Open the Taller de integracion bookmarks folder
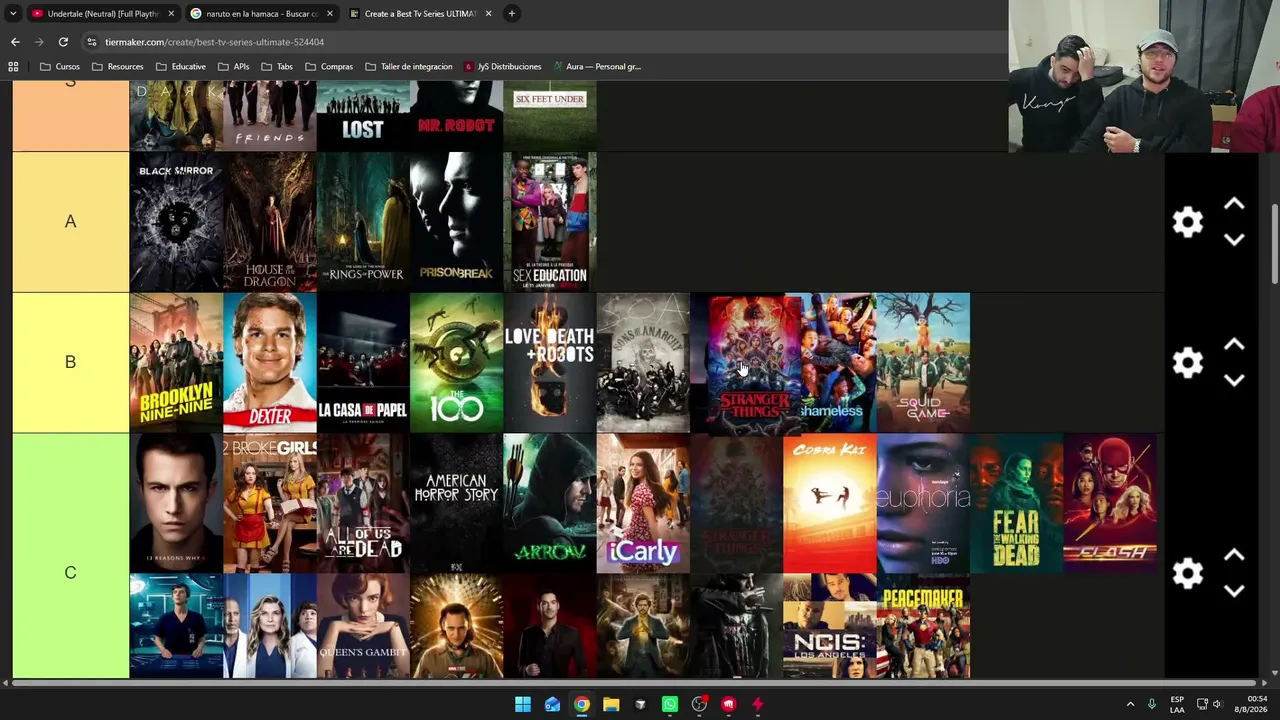Screen dimensions: 1280x720 [x=409, y=66]
